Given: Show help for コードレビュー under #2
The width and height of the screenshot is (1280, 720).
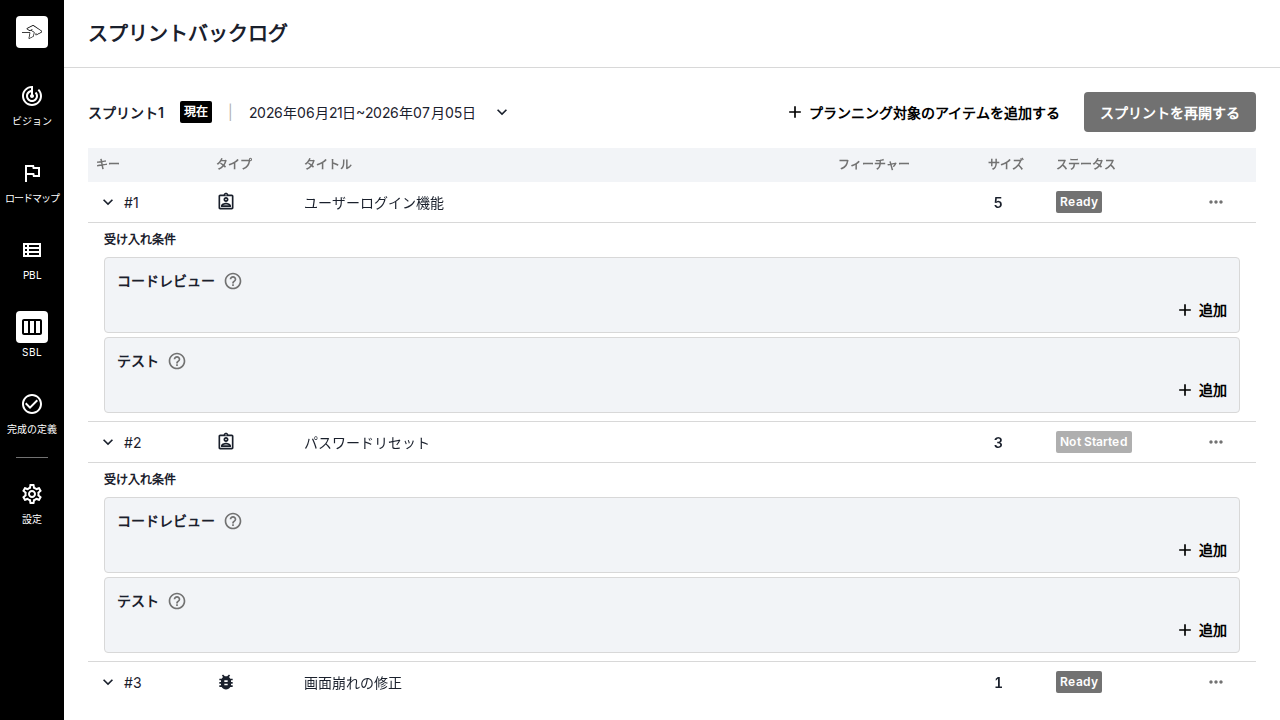Looking at the screenshot, I should [x=233, y=521].
